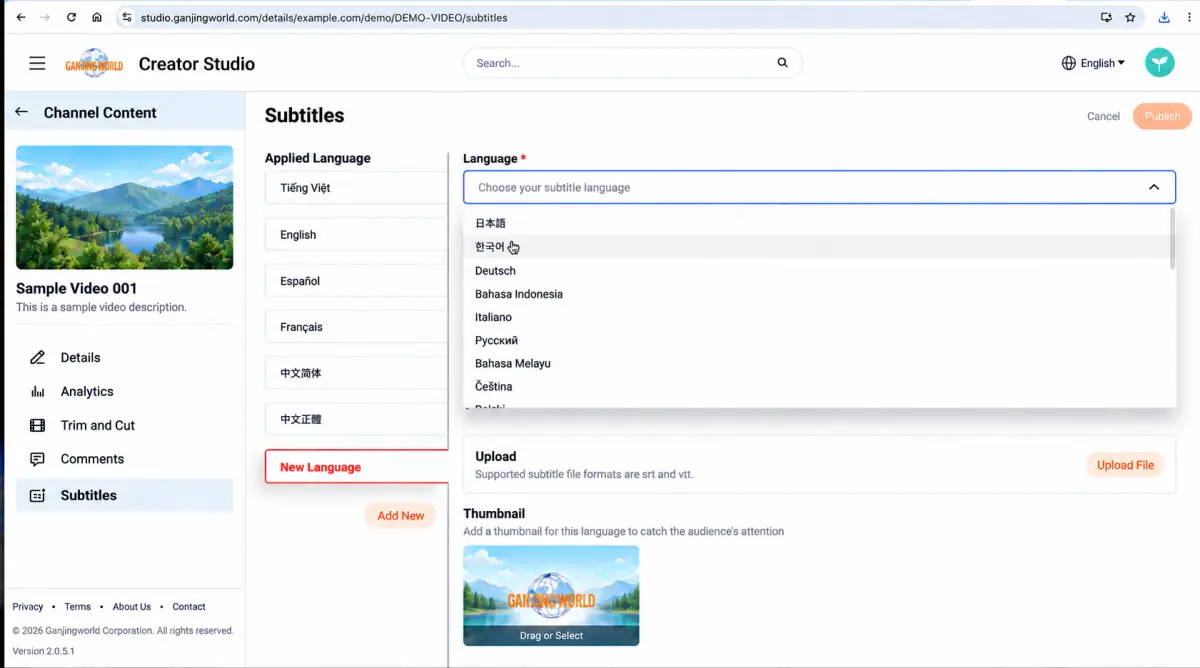Image resolution: width=1200 pixels, height=668 pixels.
Task: Open the Contact link
Action: pyautogui.click(x=189, y=606)
